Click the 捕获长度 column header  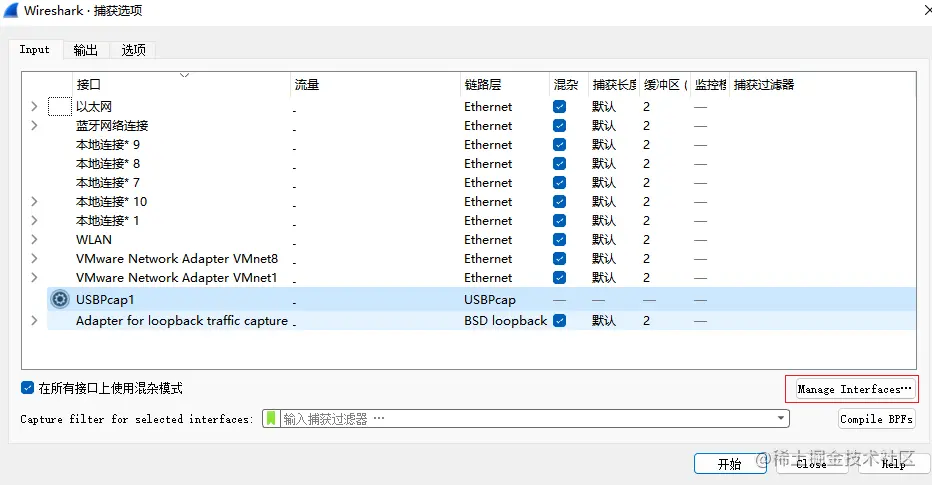[x=614, y=84]
